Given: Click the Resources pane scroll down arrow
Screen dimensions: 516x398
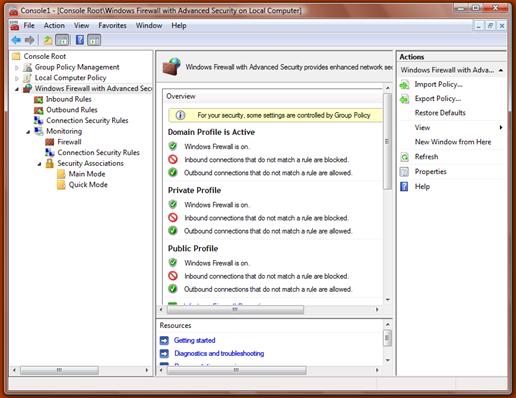Looking at the screenshot, I should click(x=387, y=360).
